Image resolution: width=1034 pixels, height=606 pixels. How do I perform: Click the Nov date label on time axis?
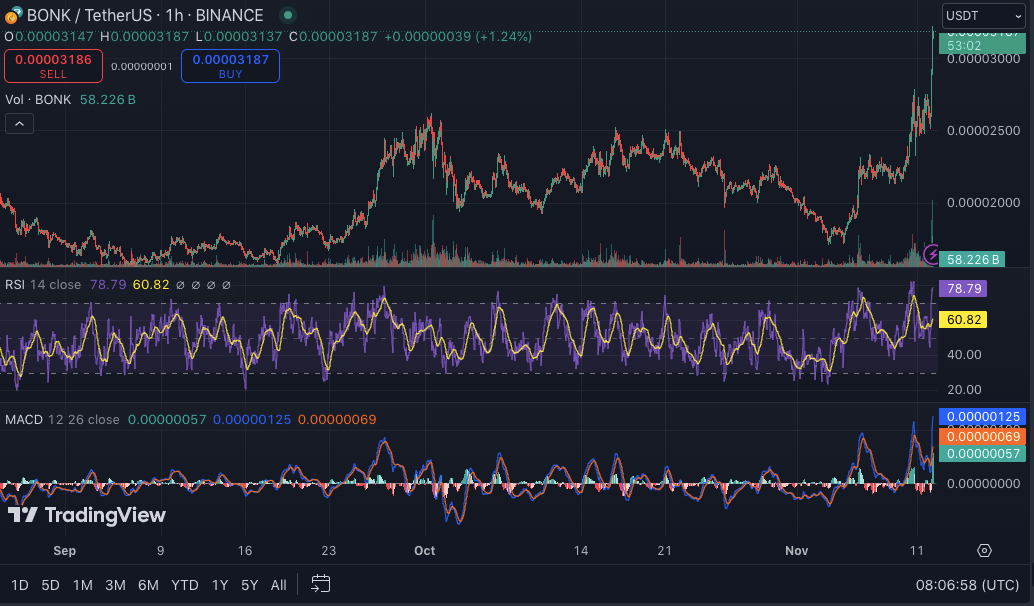(797, 551)
